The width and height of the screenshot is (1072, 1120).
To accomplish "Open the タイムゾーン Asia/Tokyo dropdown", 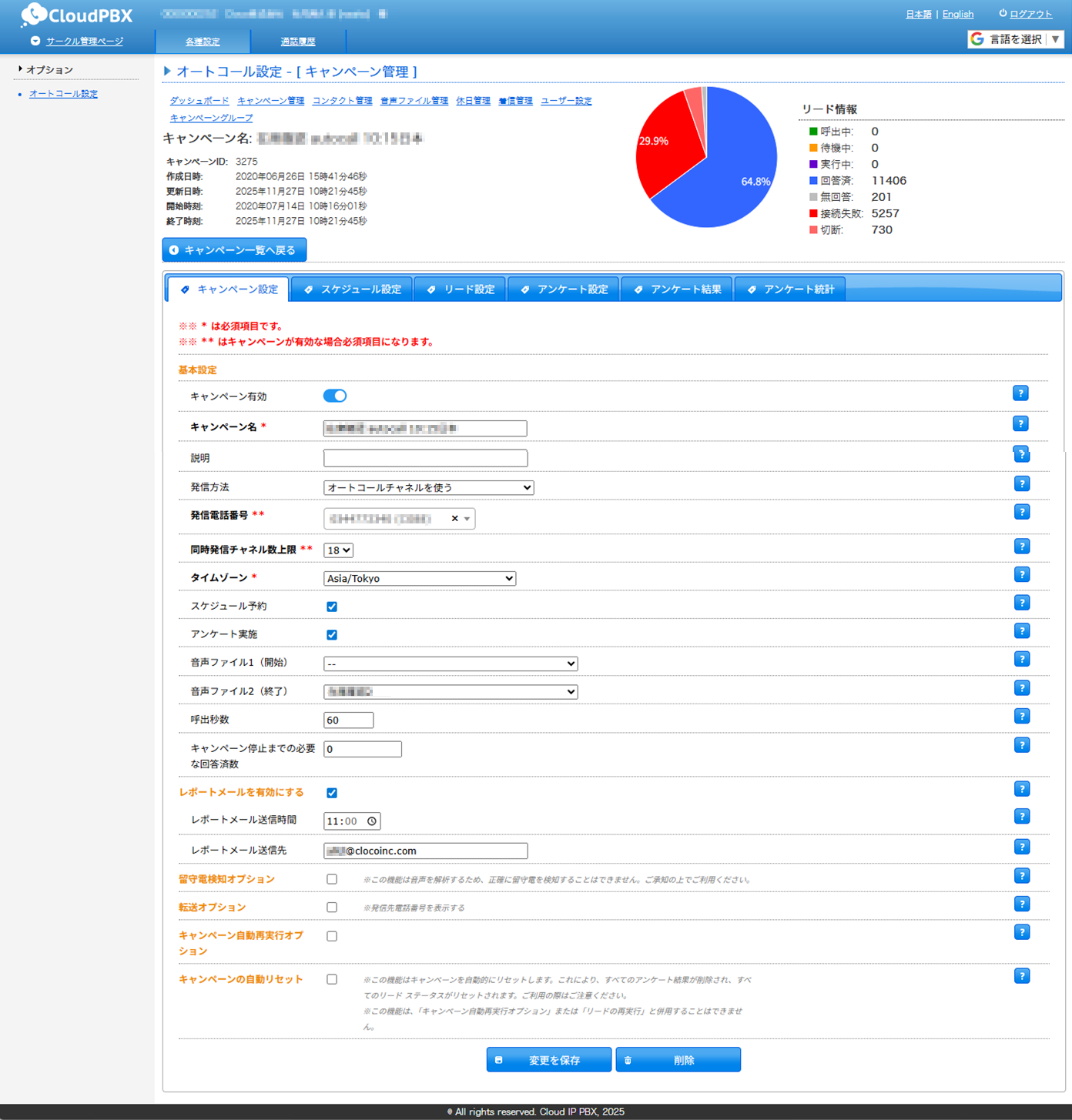I will click(x=420, y=579).
